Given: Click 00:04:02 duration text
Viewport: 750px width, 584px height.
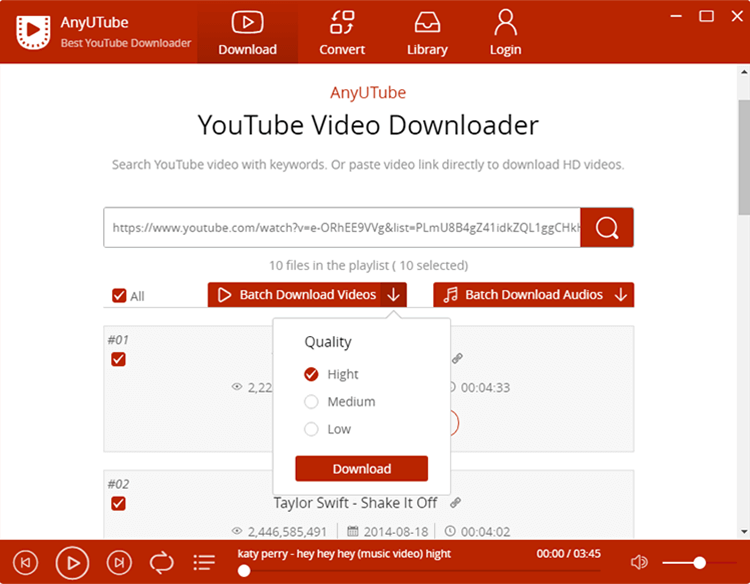Looking at the screenshot, I should [x=485, y=531].
